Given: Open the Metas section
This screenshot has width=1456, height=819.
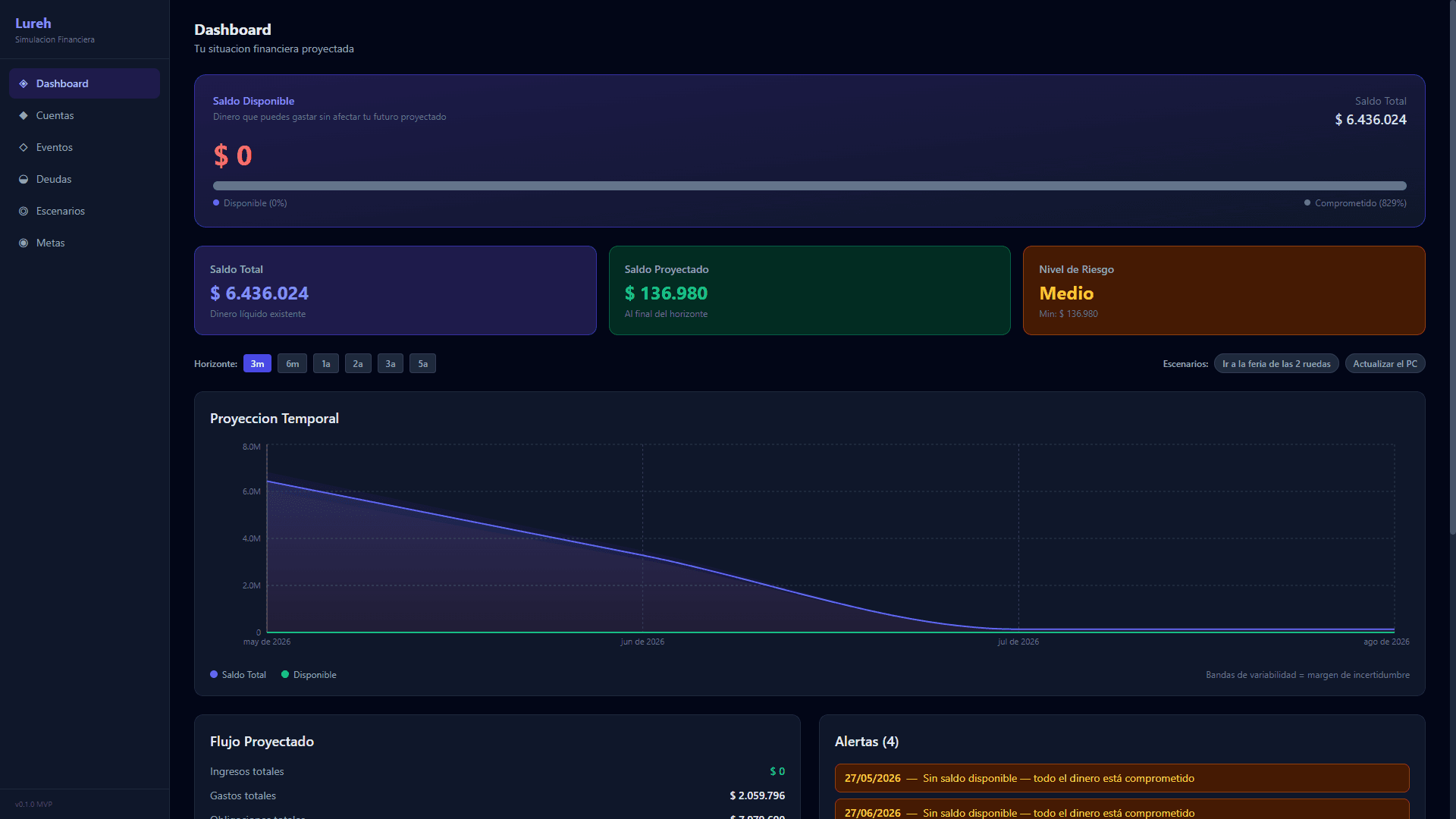Looking at the screenshot, I should point(84,243).
